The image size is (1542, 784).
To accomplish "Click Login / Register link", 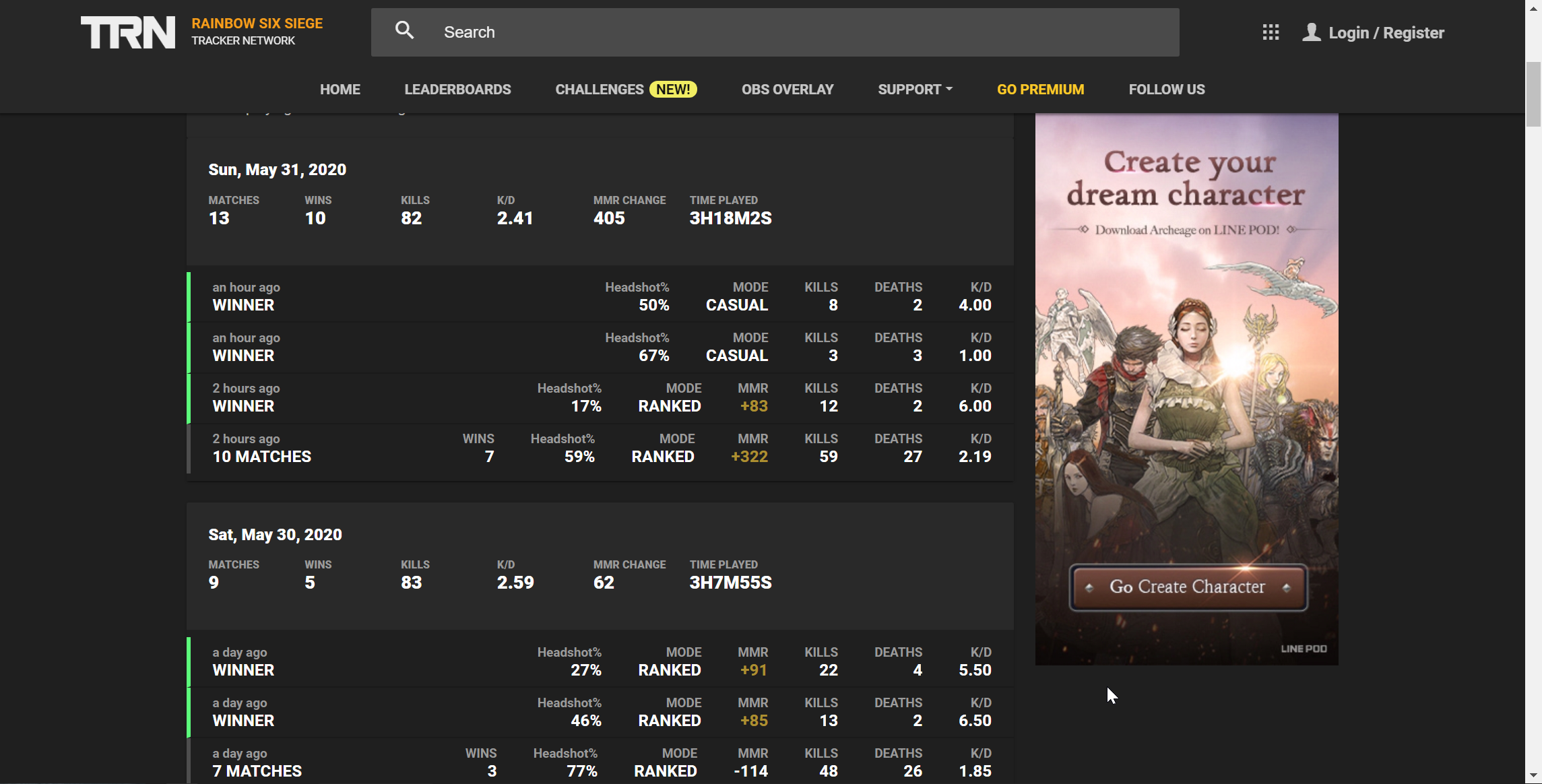I will click(1386, 32).
